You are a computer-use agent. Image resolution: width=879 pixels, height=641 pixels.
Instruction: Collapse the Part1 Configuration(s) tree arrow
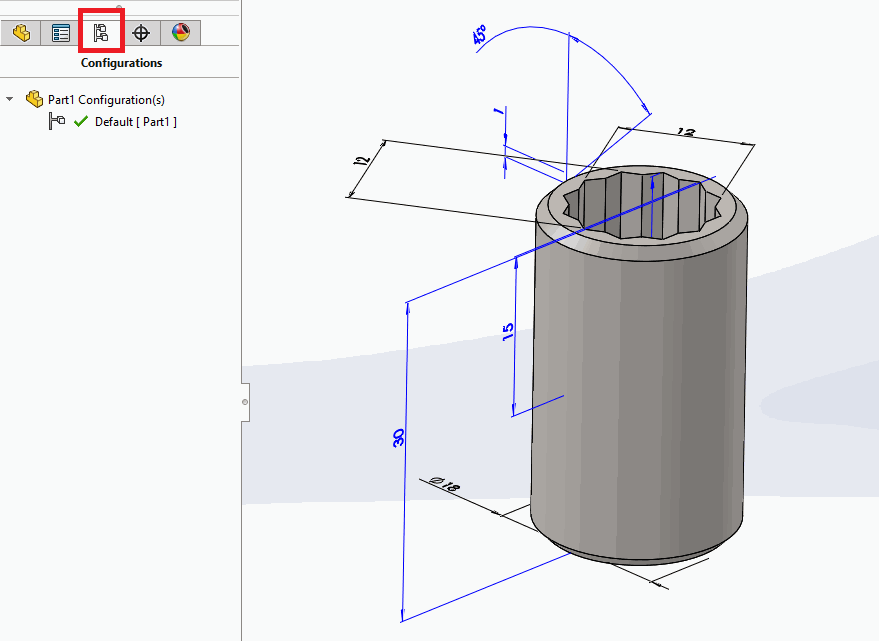tap(10, 100)
